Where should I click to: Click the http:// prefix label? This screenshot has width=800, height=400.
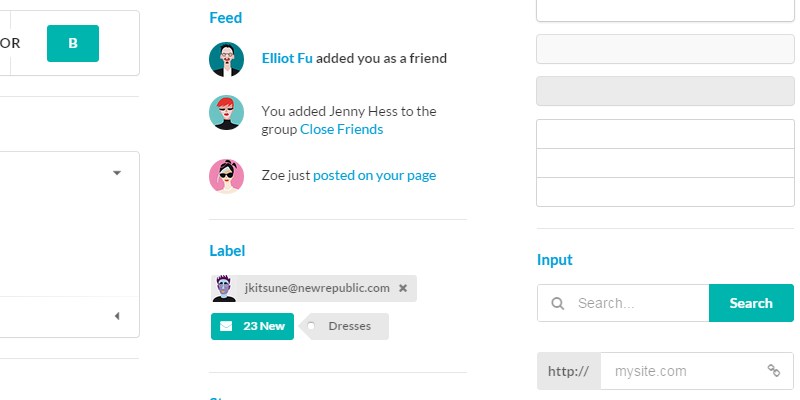click(x=569, y=371)
